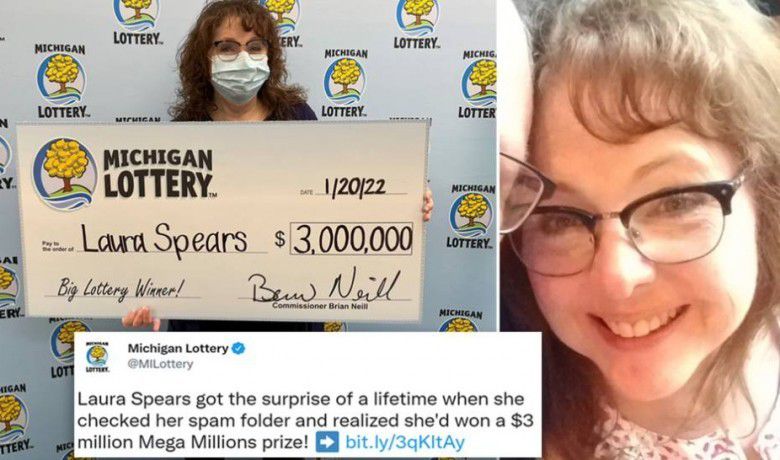Select the handwritten Laura Spears payee name
780x460 pixels.
164,240
